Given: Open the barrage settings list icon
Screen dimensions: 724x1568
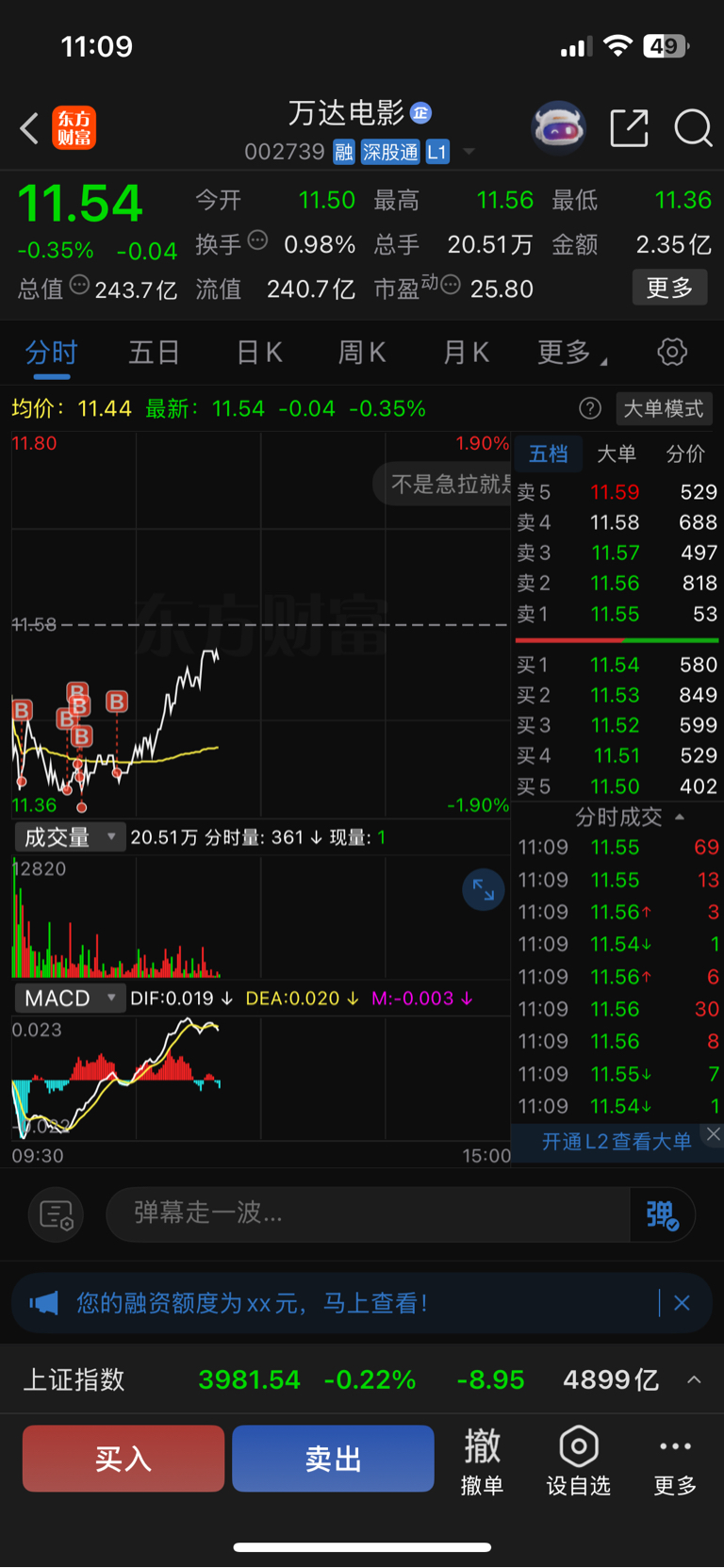Looking at the screenshot, I should click(57, 1215).
